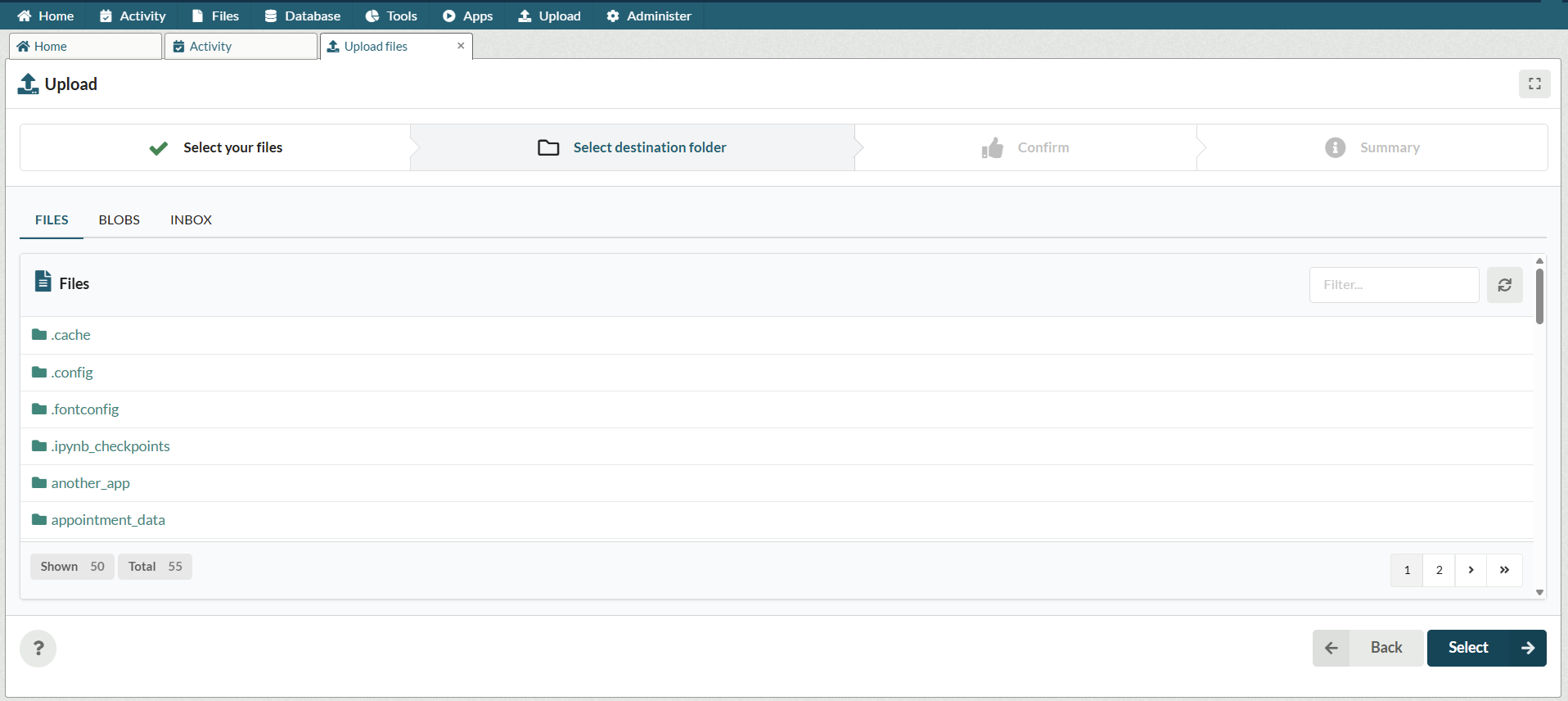Image resolution: width=1568 pixels, height=701 pixels.
Task: Click the fullscreen expand icon
Action: point(1534,84)
